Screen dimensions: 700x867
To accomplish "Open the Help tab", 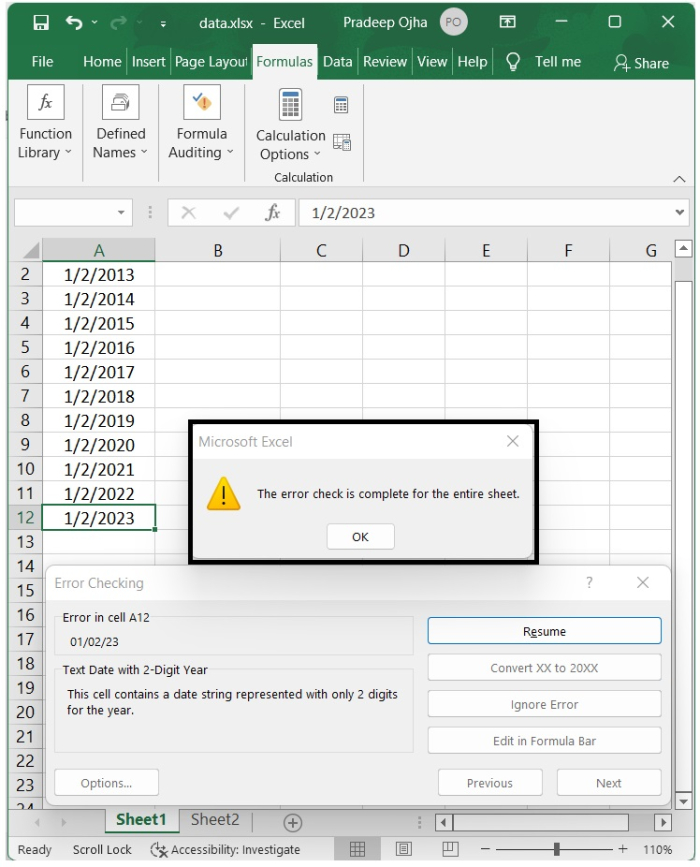I will click(472, 61).
